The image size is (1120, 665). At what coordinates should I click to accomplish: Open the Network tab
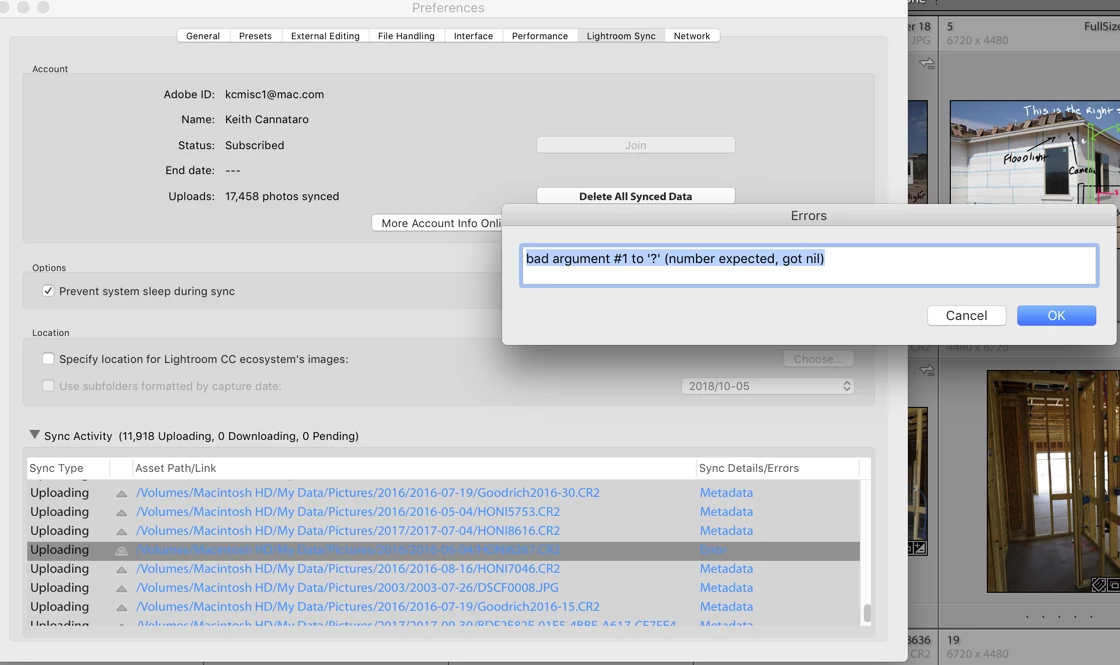click(x=691, y=36)
